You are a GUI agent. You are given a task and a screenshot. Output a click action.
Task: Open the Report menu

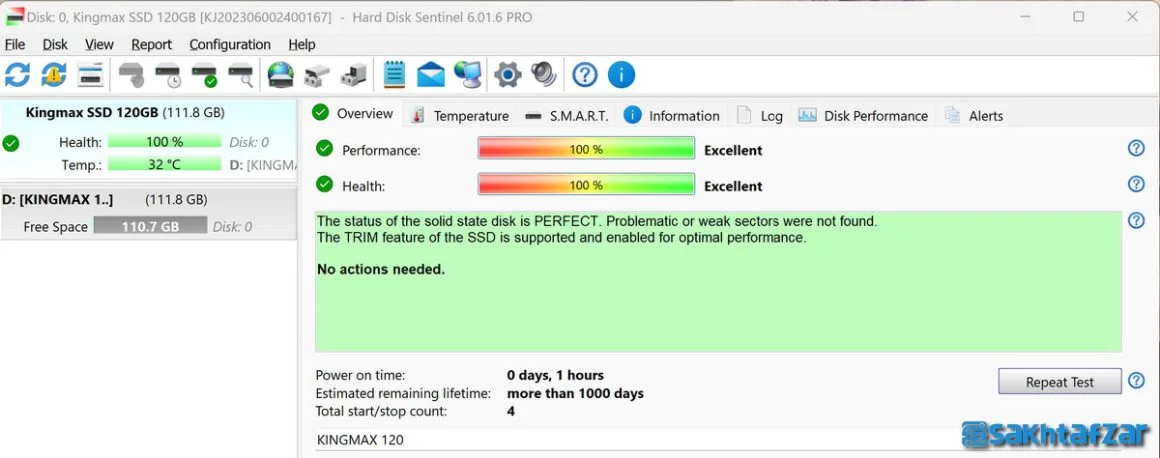(x=152, y=44)
